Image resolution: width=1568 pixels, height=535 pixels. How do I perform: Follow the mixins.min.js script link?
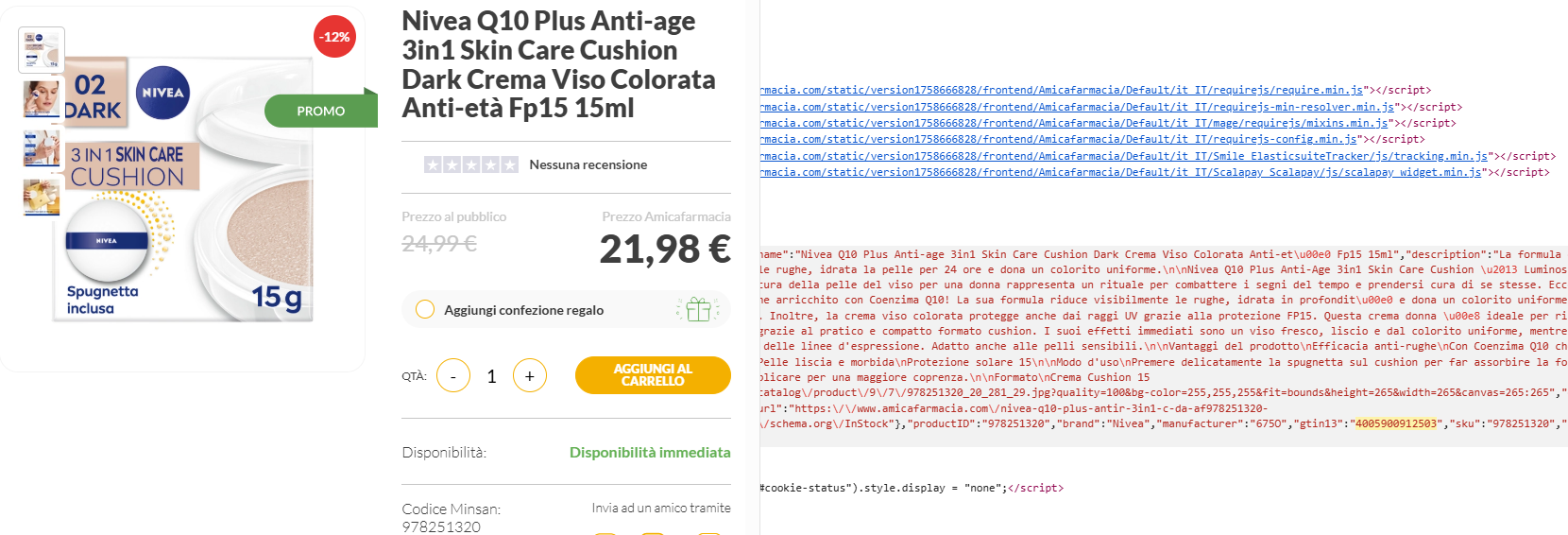(x=1074, y=124)
